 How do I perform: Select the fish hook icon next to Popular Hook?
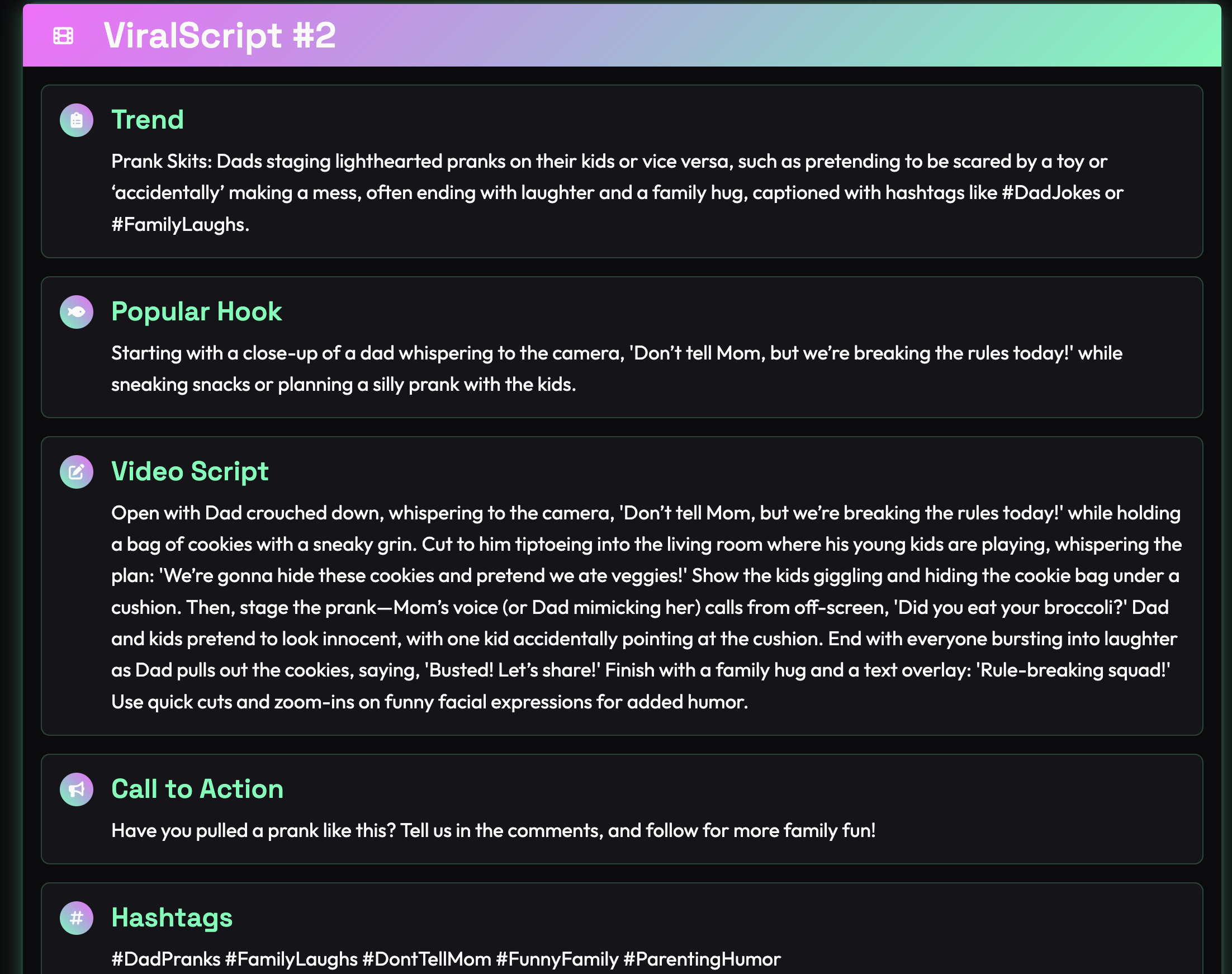click(78, 311)
